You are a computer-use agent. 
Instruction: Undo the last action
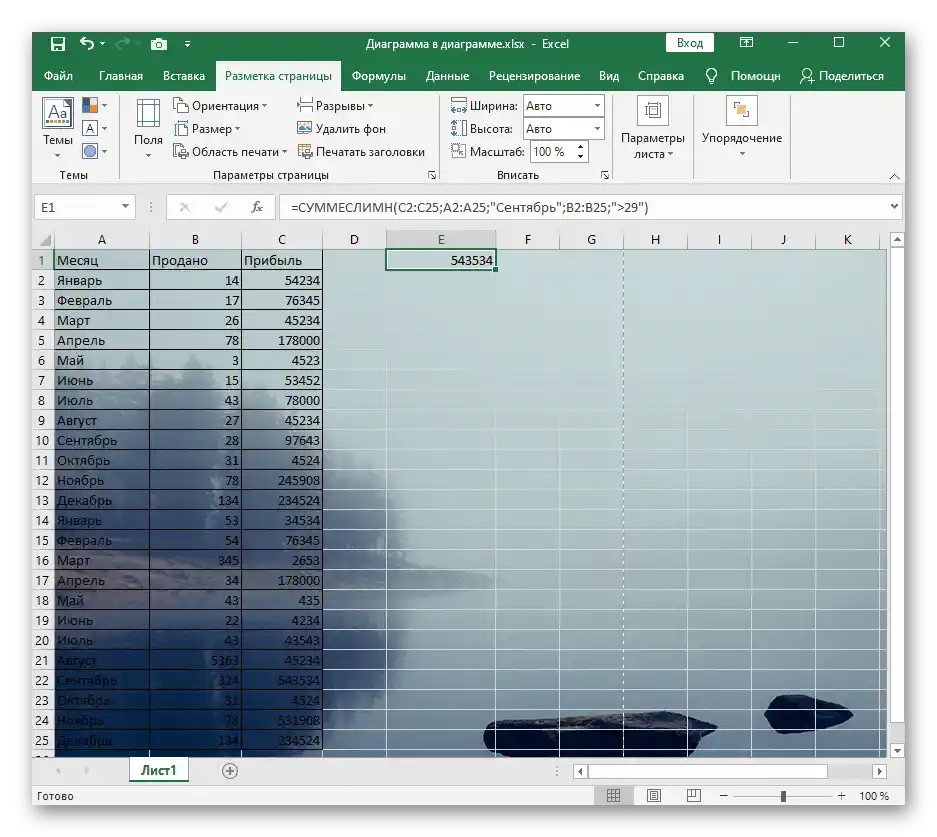[87, 44]
